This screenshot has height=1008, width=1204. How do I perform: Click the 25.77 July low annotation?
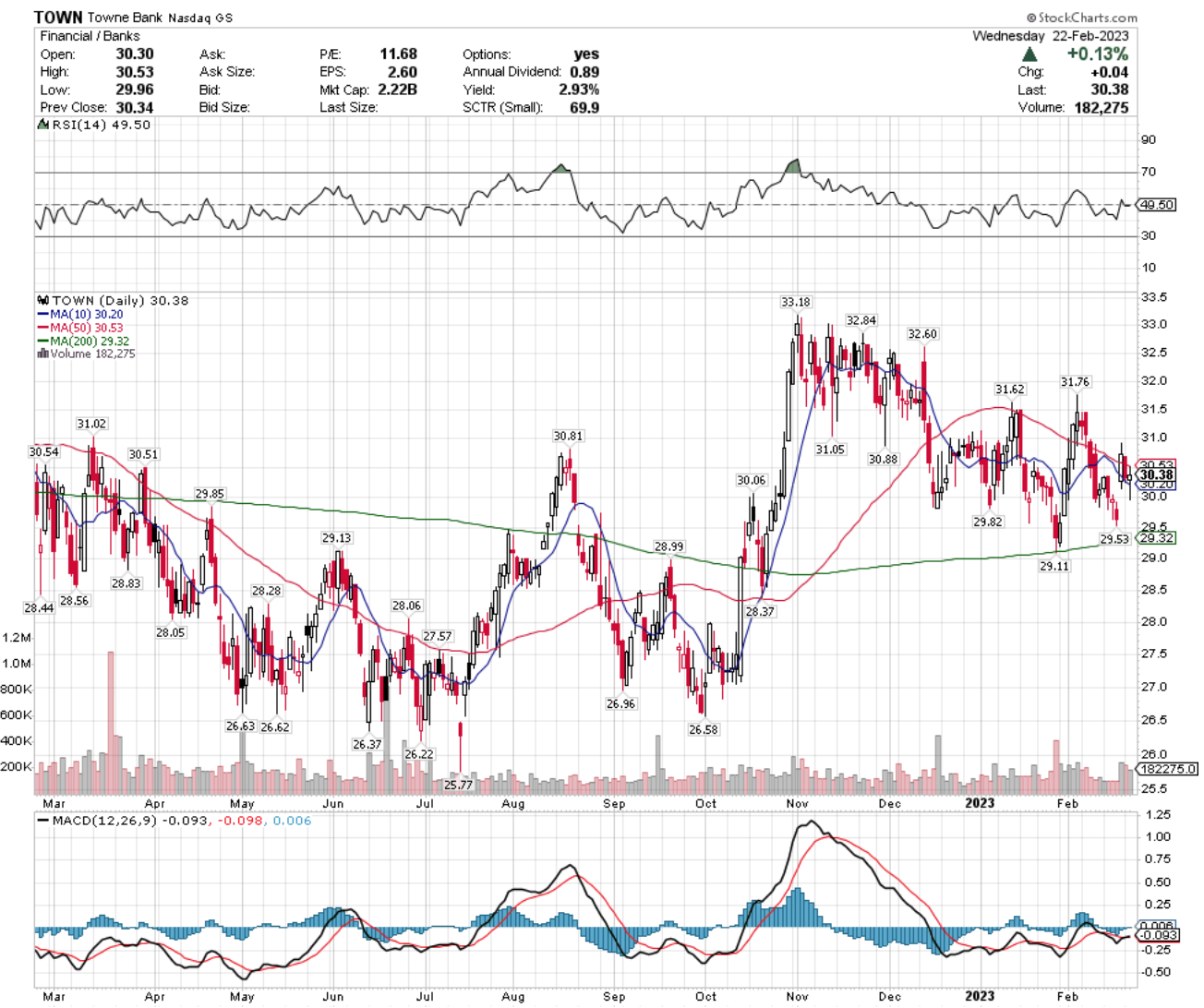click(458, 785)
